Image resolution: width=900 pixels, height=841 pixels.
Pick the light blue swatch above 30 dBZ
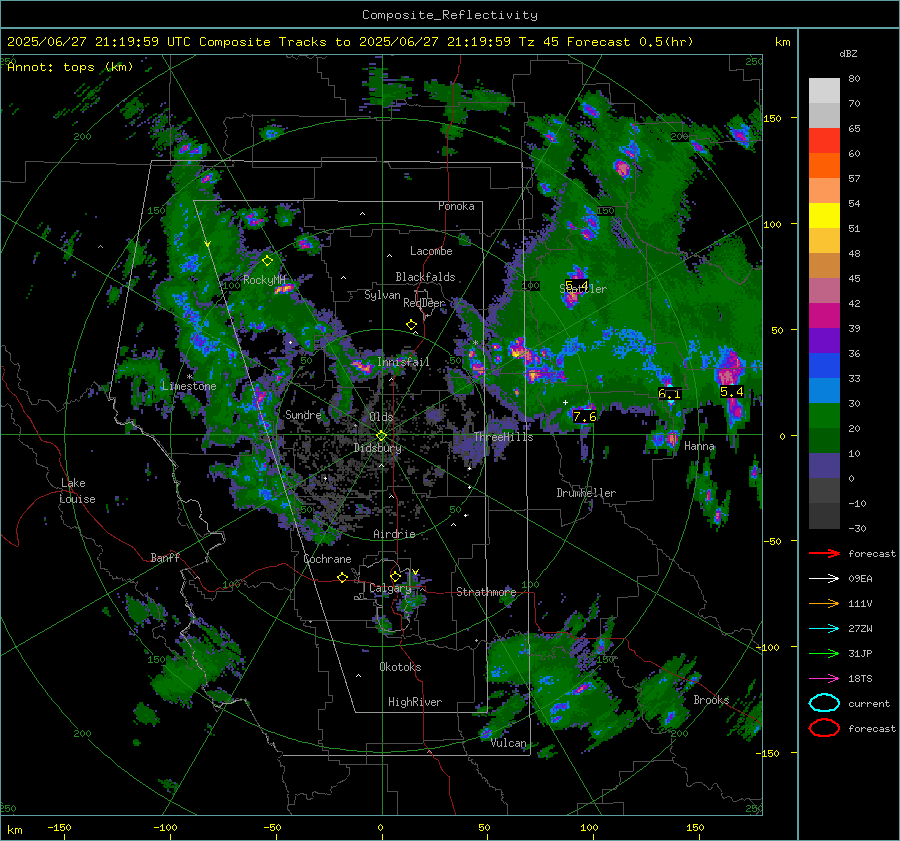(x=824, y=391)
